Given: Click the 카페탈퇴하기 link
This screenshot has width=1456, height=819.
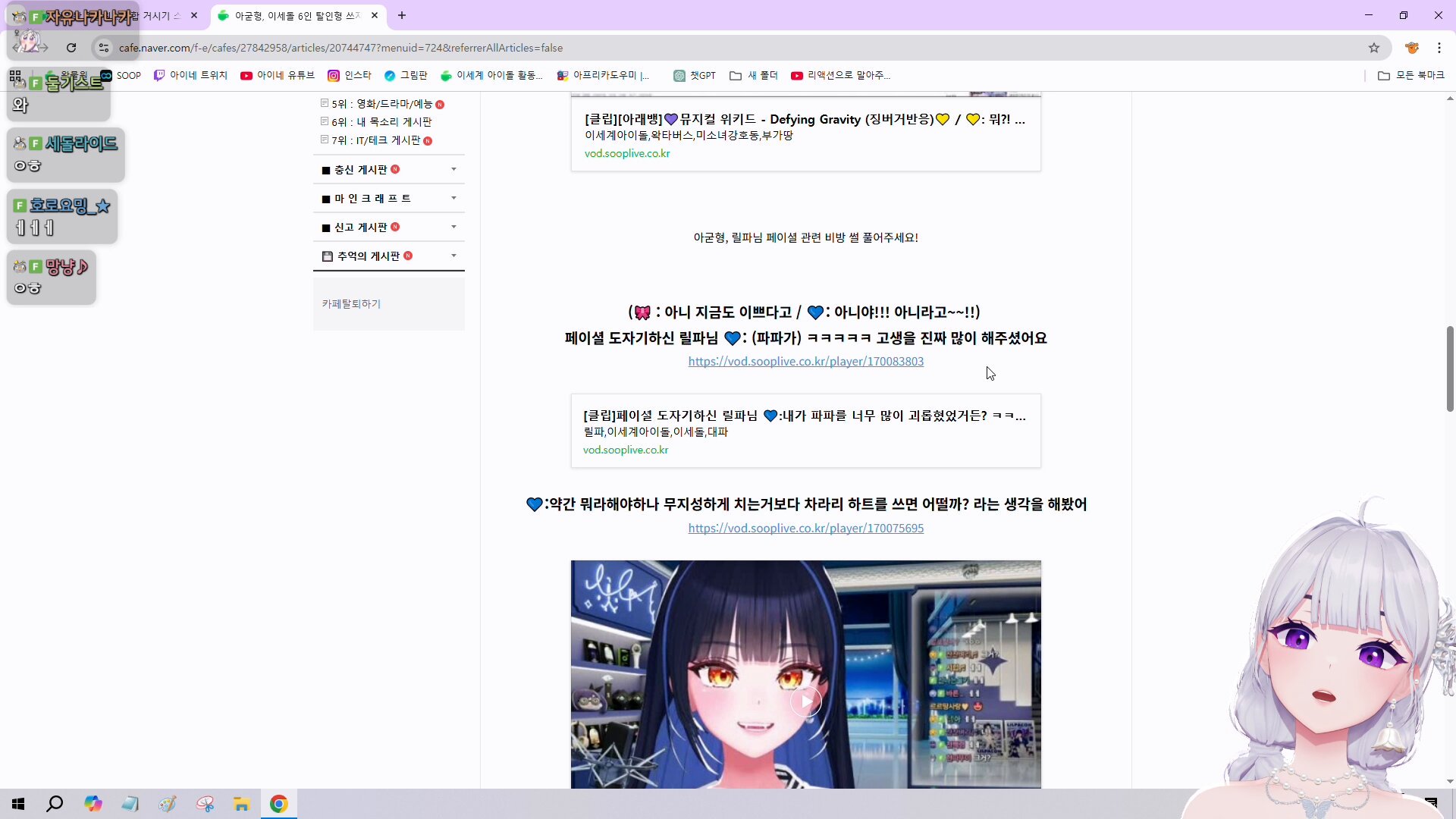Looking at the screenshot, I should [x=351, y=303].
